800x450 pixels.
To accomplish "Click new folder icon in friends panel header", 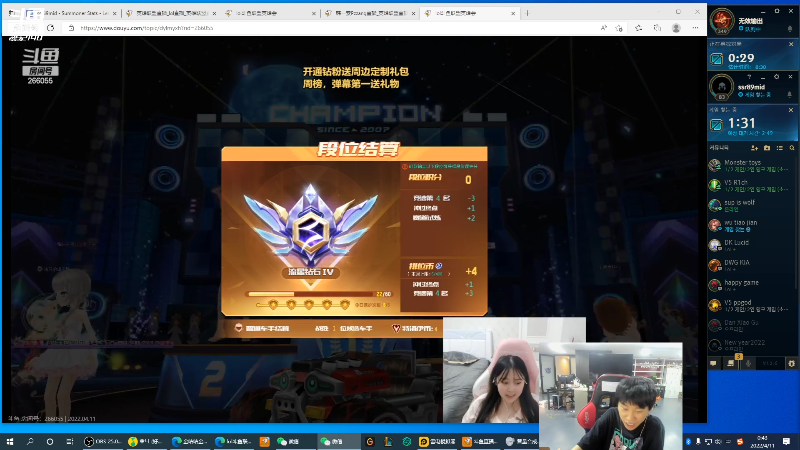I will point(767,148).
